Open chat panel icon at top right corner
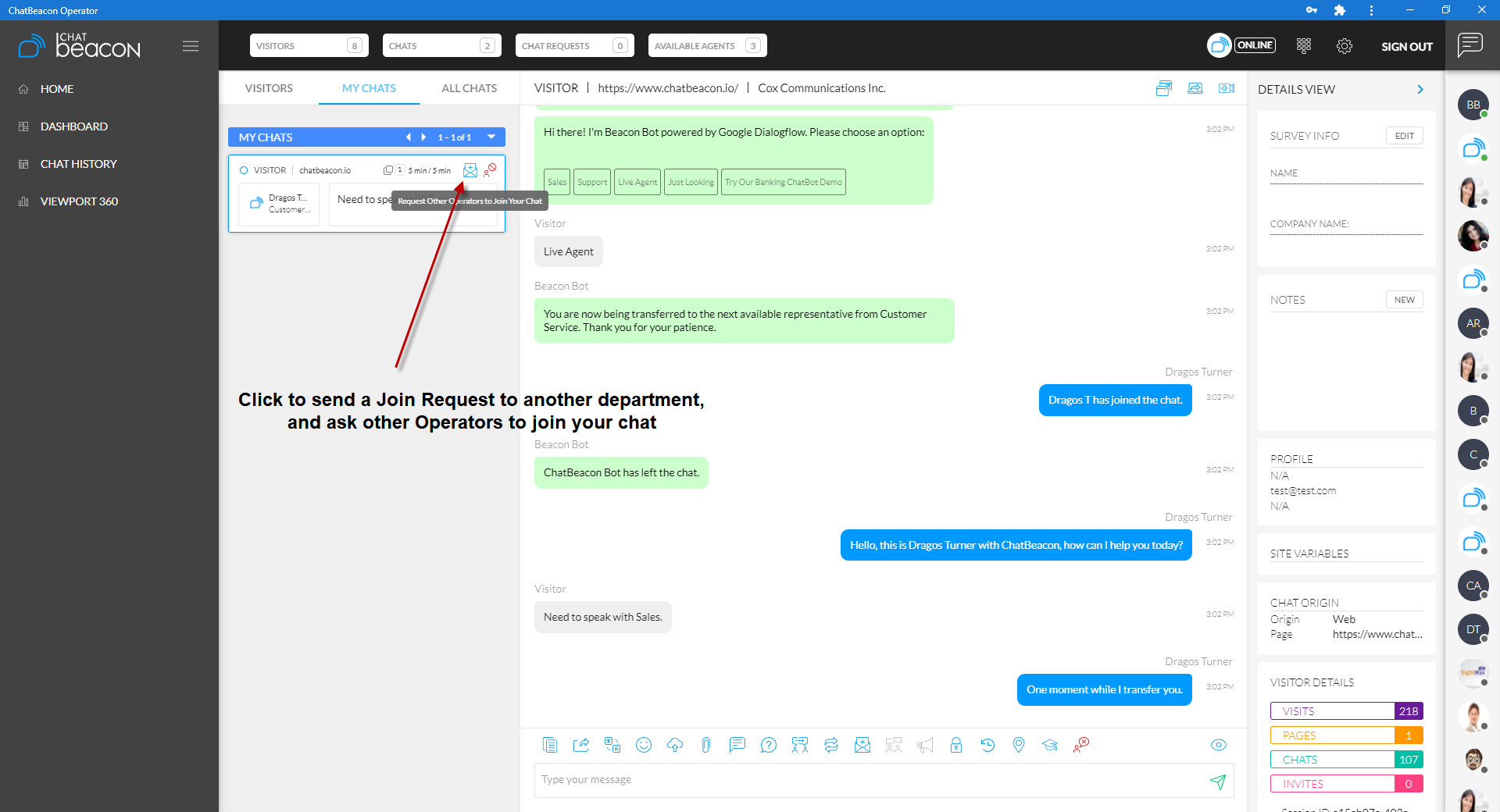 click(1470, 45)
